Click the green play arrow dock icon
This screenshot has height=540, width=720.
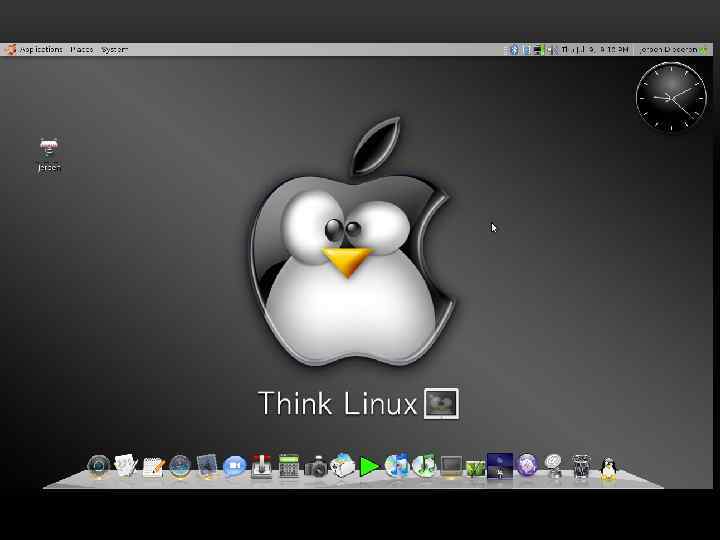click(369, 467)
